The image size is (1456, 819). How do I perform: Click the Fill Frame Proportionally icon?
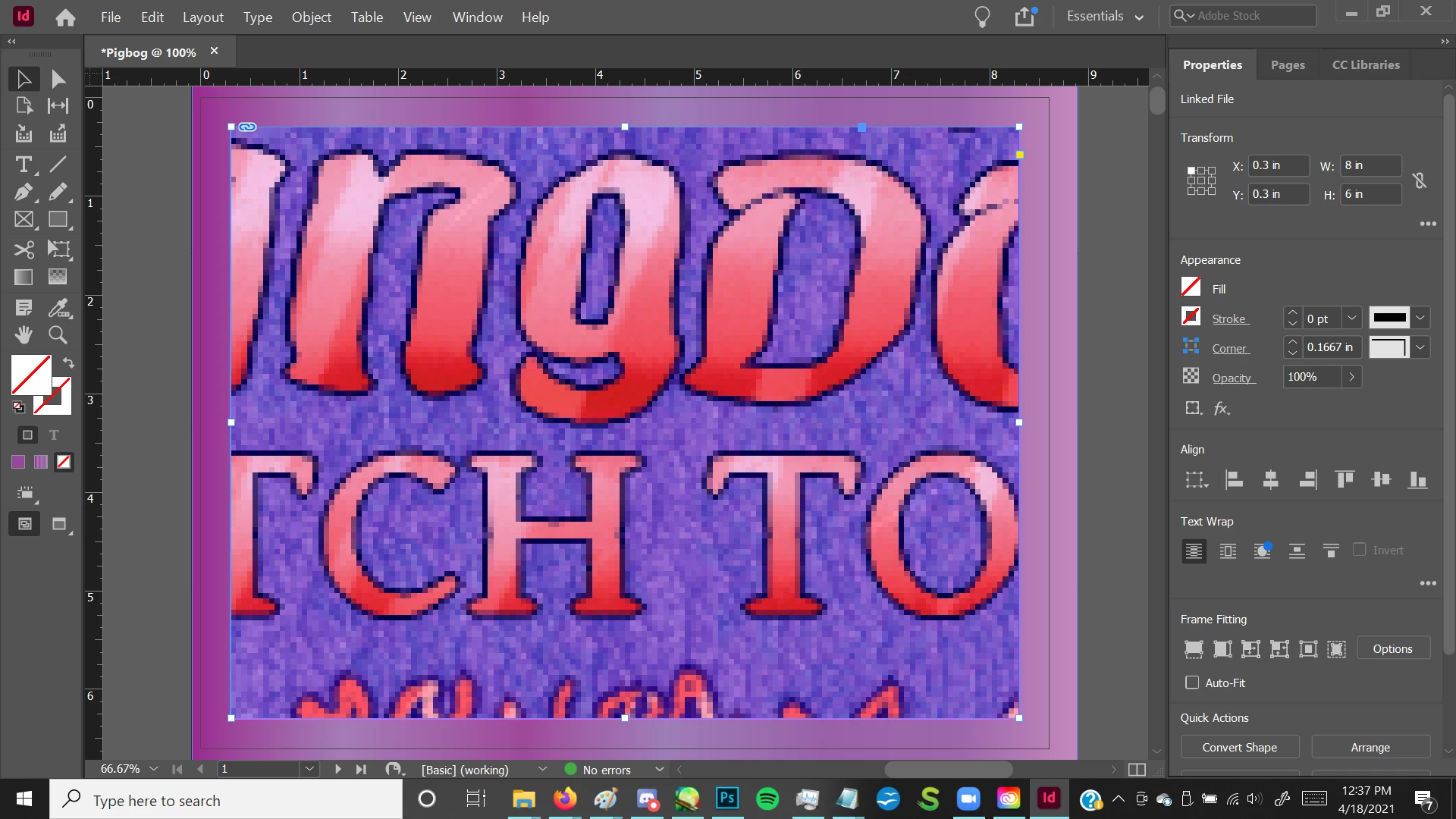[1193, 649]
